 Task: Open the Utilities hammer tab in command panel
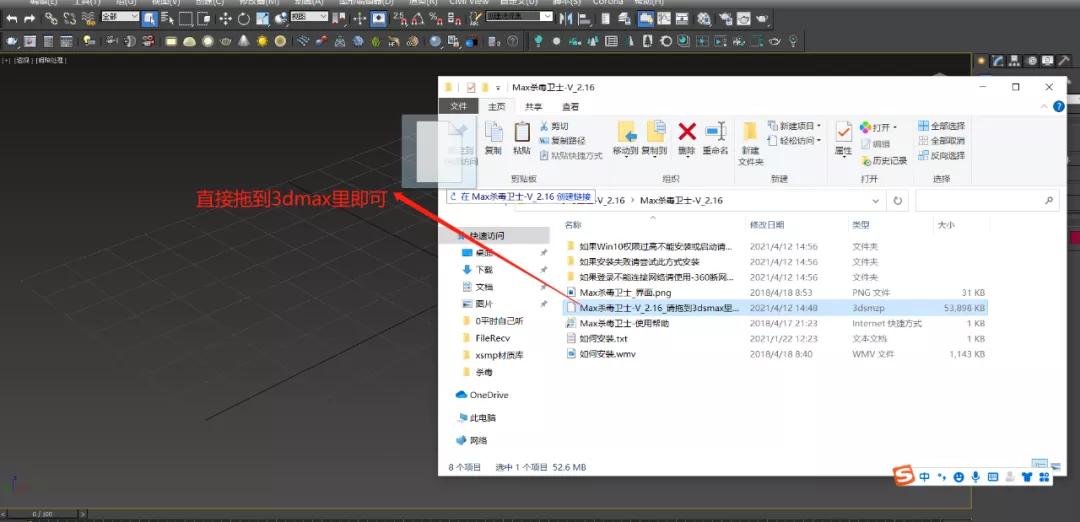coord(1063,61)
